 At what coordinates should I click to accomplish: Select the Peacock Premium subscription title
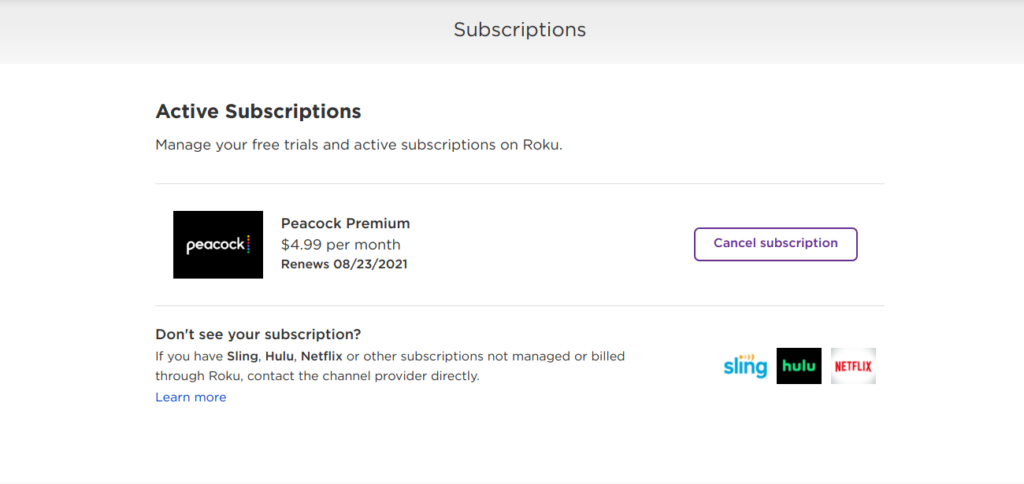pyautogui.click(x=345, y=223)
